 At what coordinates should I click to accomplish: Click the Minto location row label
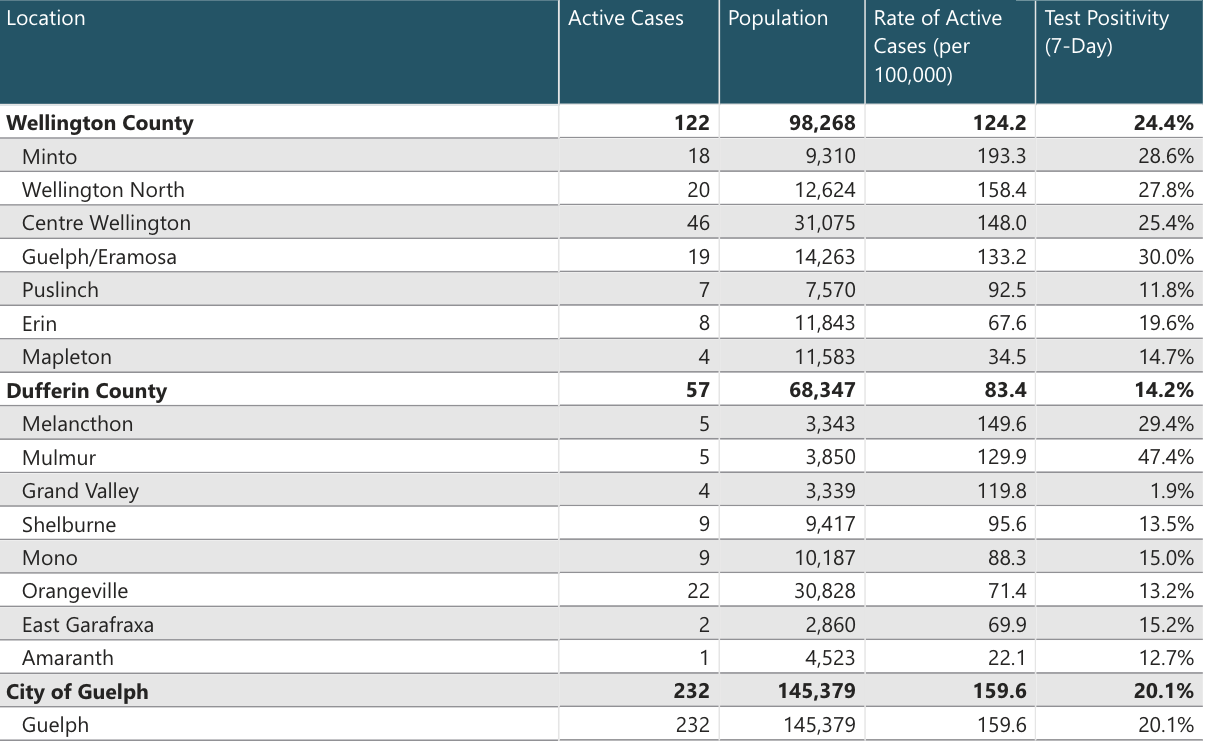49,157
